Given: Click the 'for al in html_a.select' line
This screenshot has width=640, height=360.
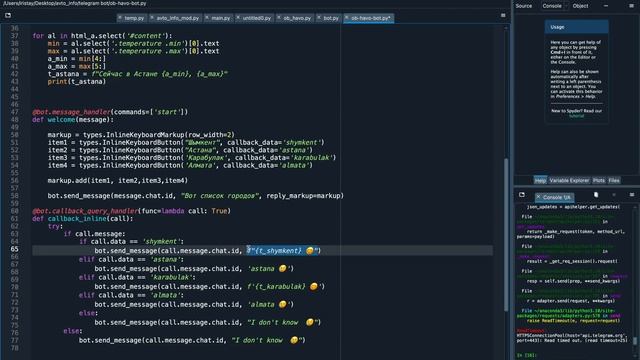Looking at the screenshot, I should 102,36.
